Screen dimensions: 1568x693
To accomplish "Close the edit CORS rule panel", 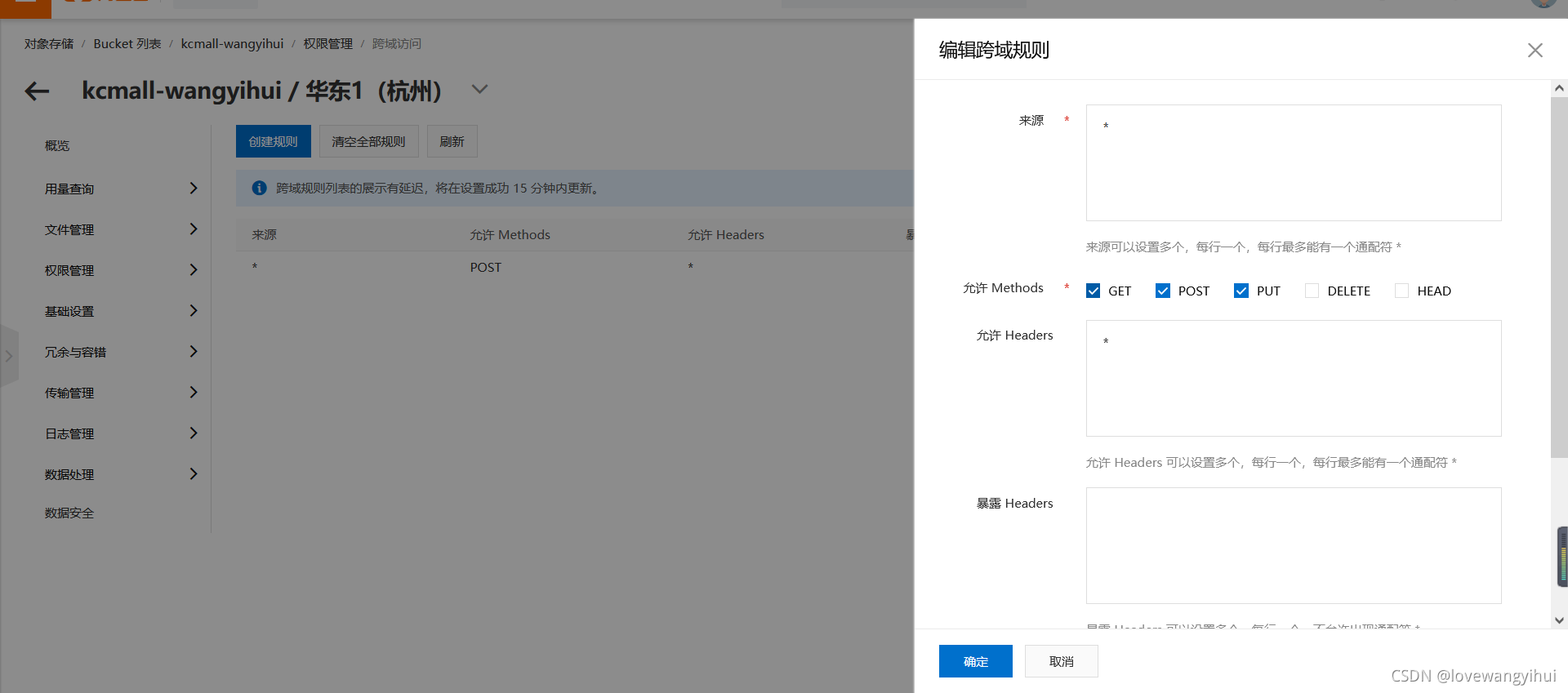I will [x=1535, y=50].
